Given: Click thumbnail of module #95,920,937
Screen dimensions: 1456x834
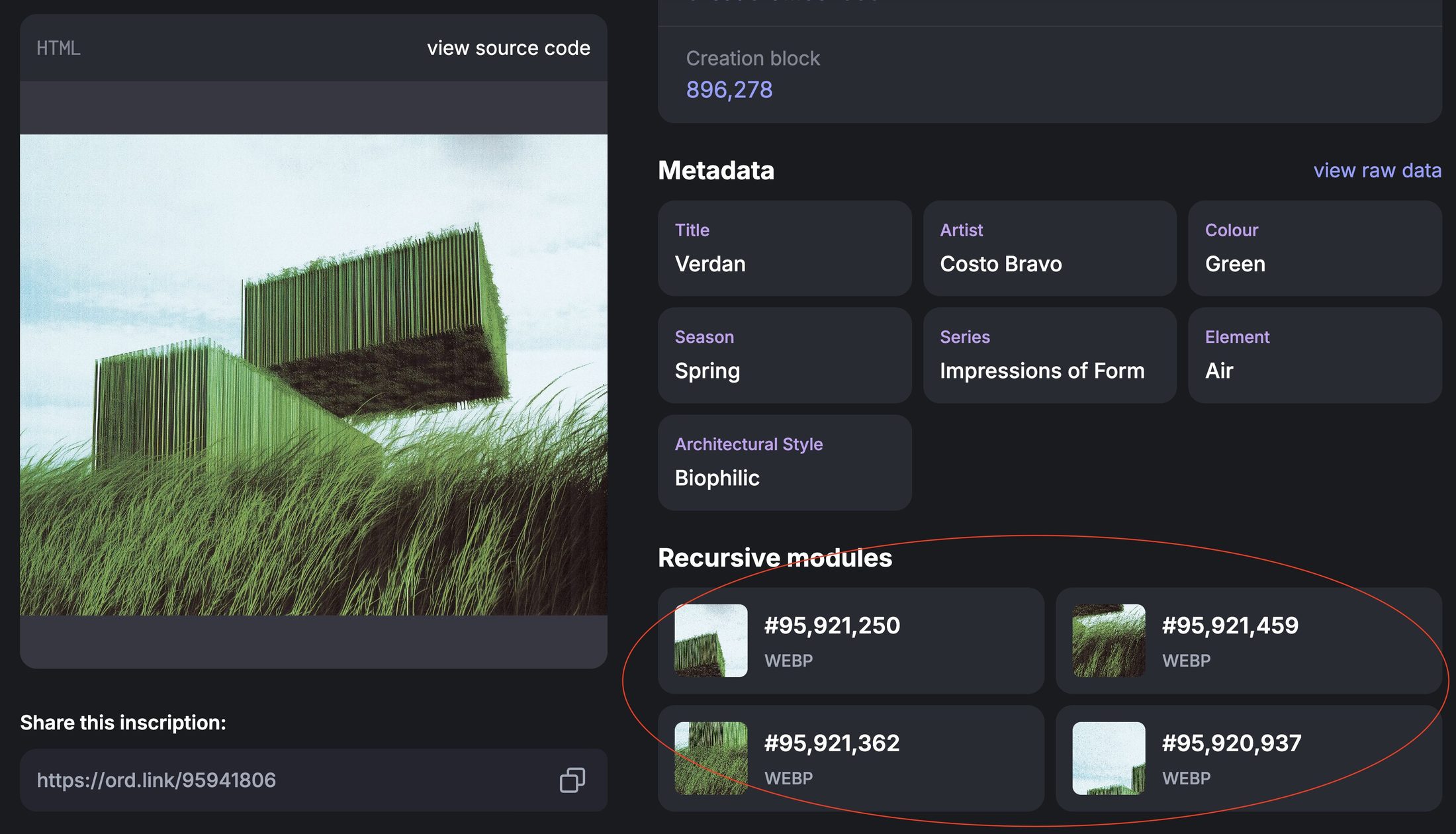Looking at the screenshot, I should [x=1109, y=759].
